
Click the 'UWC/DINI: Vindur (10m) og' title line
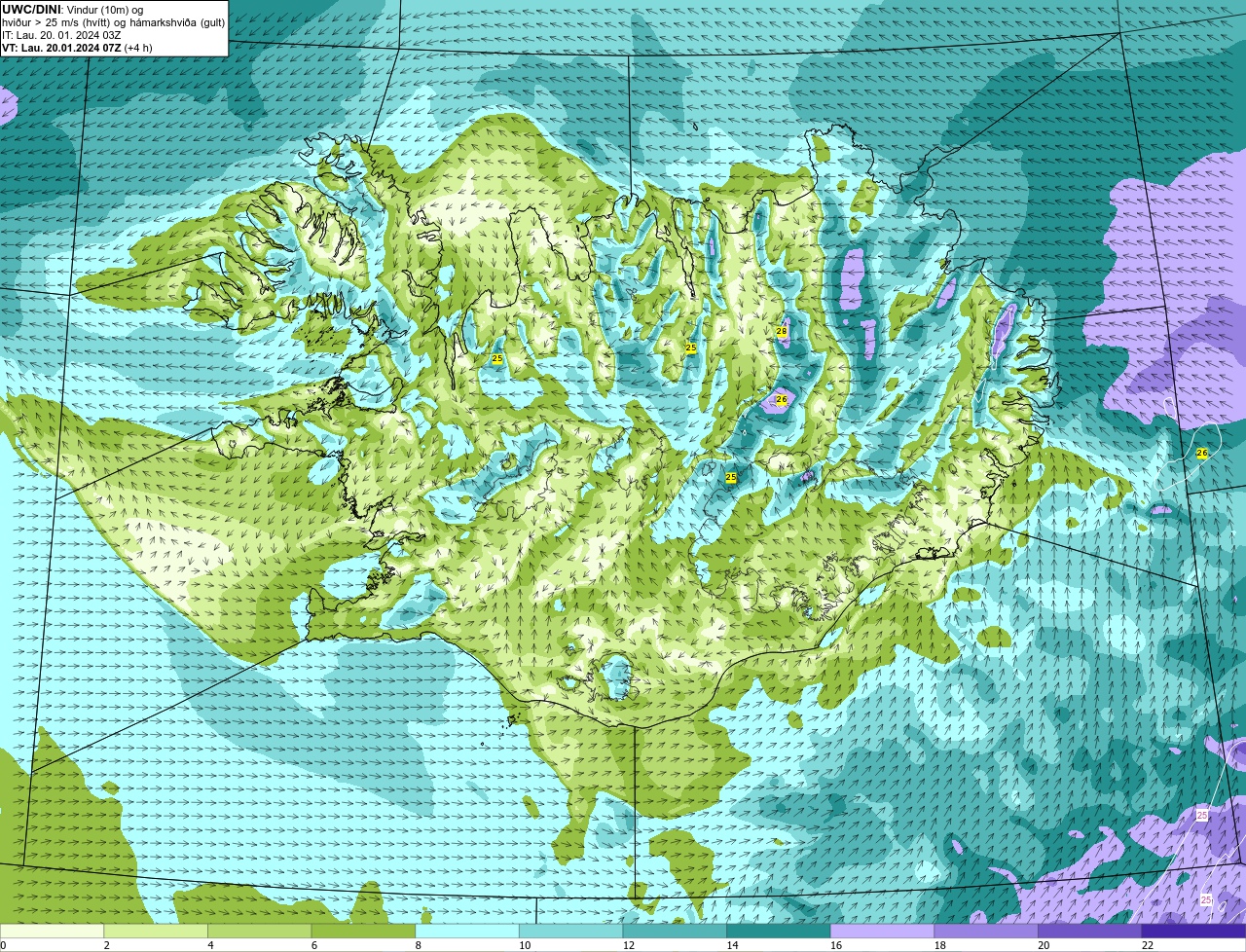point(73,10)
